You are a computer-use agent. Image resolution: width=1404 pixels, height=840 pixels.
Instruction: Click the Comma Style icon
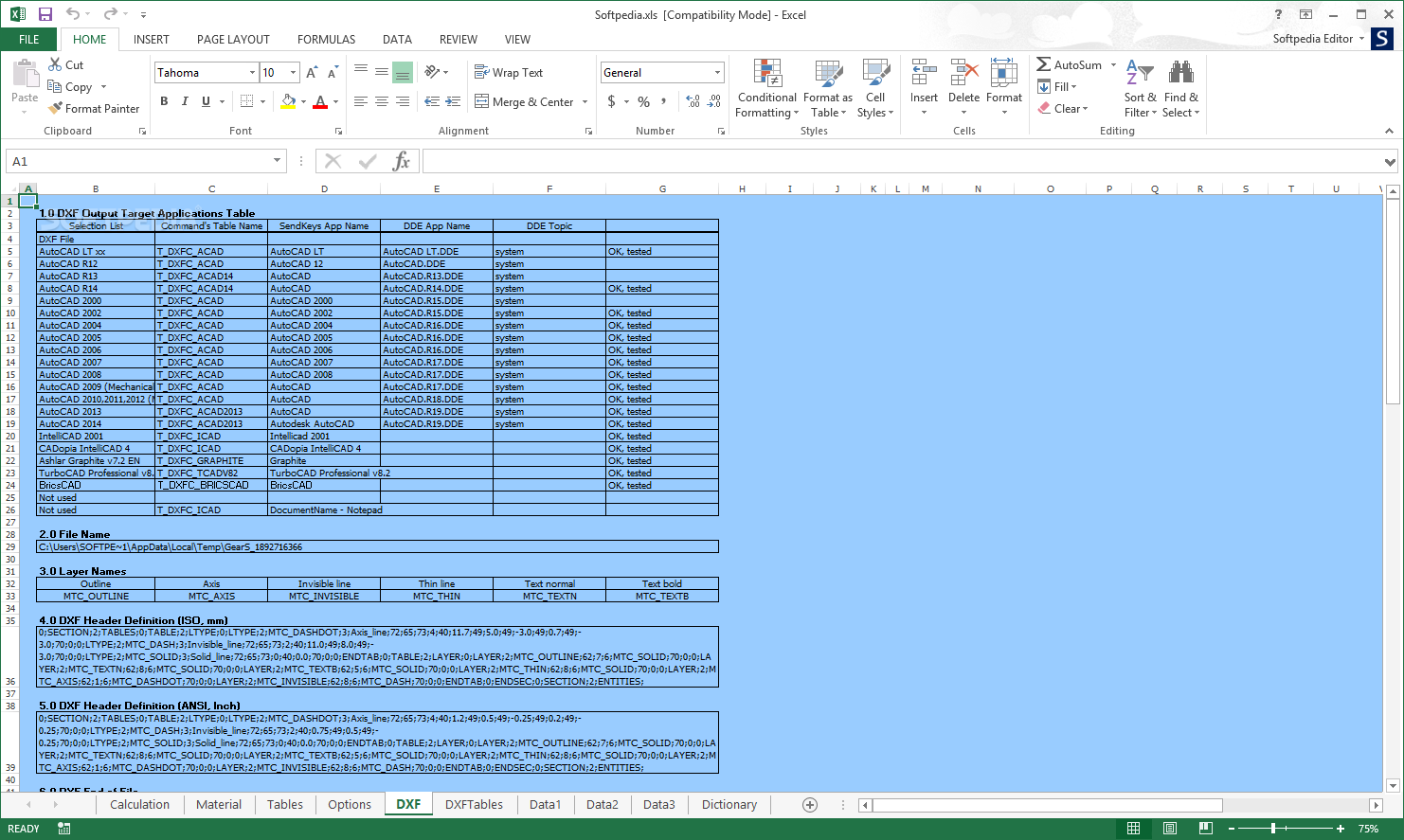click(663, 101)
